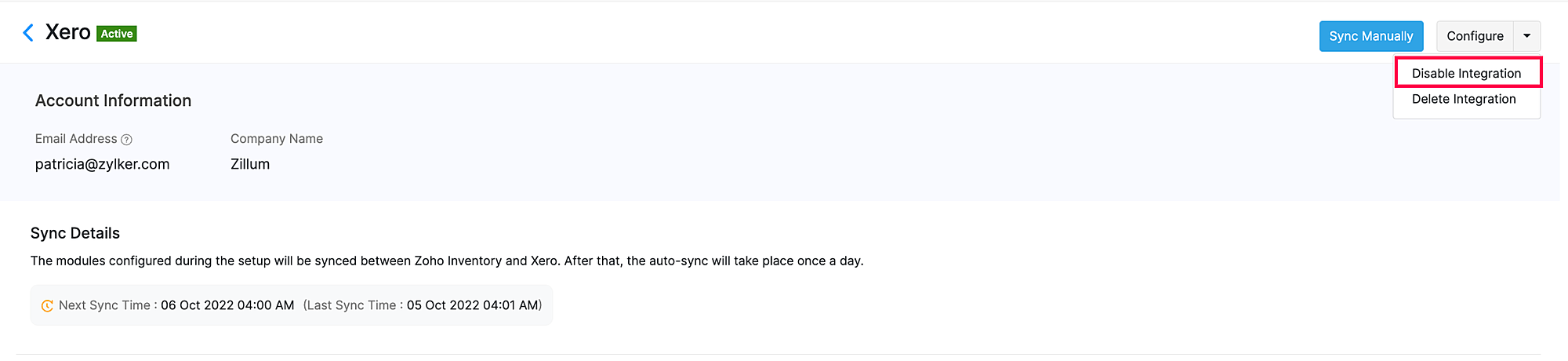Image resolution: width=1568 pixels, height=361 pixels.
Task: Click the 05 Oct 2022 04:01 AM timestamp
Action: pyautogui.click(x=473, y=305)
